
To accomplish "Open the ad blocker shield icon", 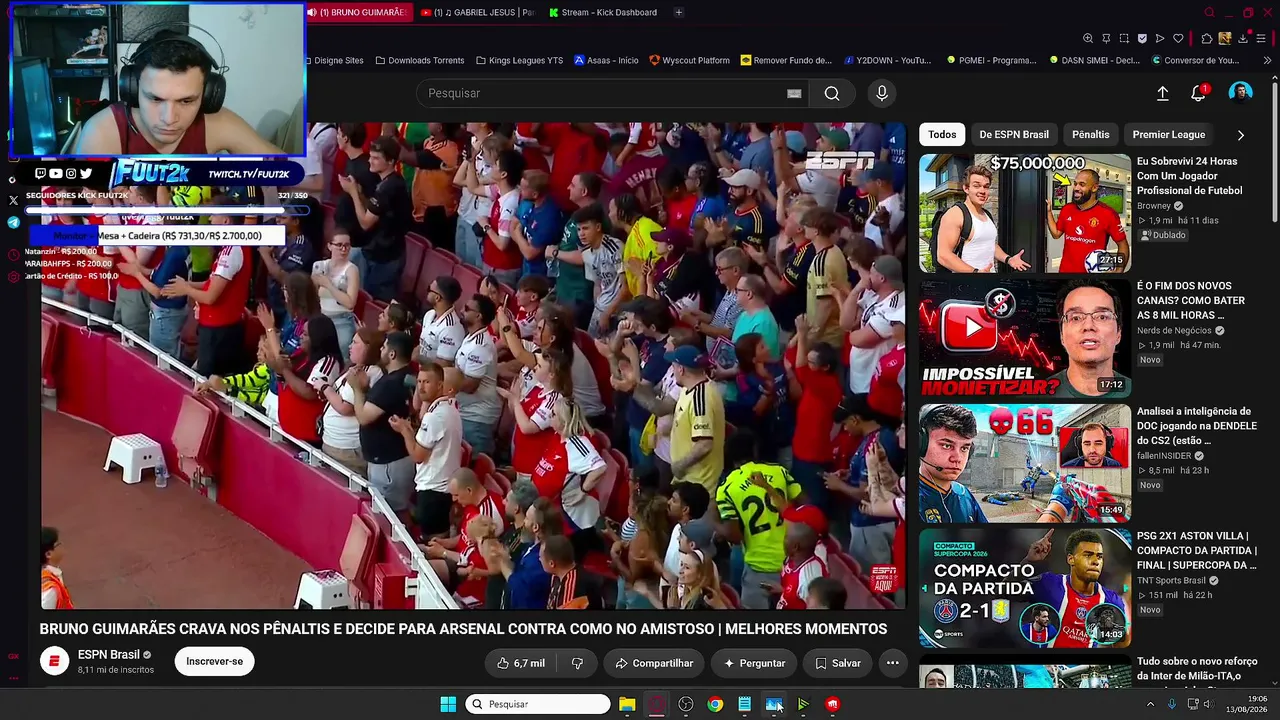I will point(1142,39).
